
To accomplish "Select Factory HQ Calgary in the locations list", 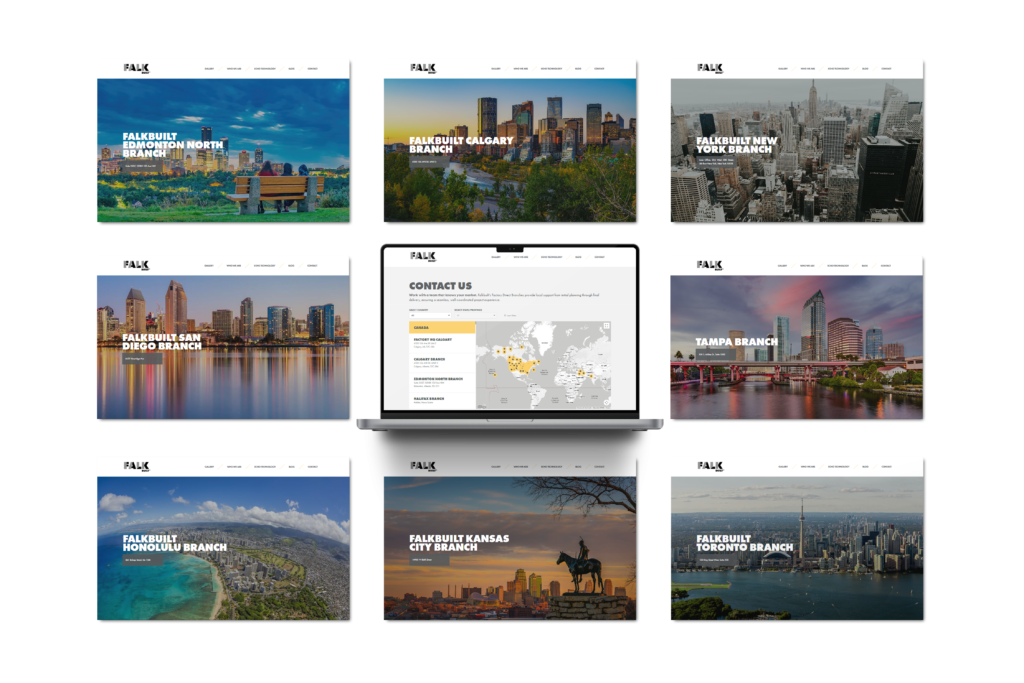I will coord(442,343).
